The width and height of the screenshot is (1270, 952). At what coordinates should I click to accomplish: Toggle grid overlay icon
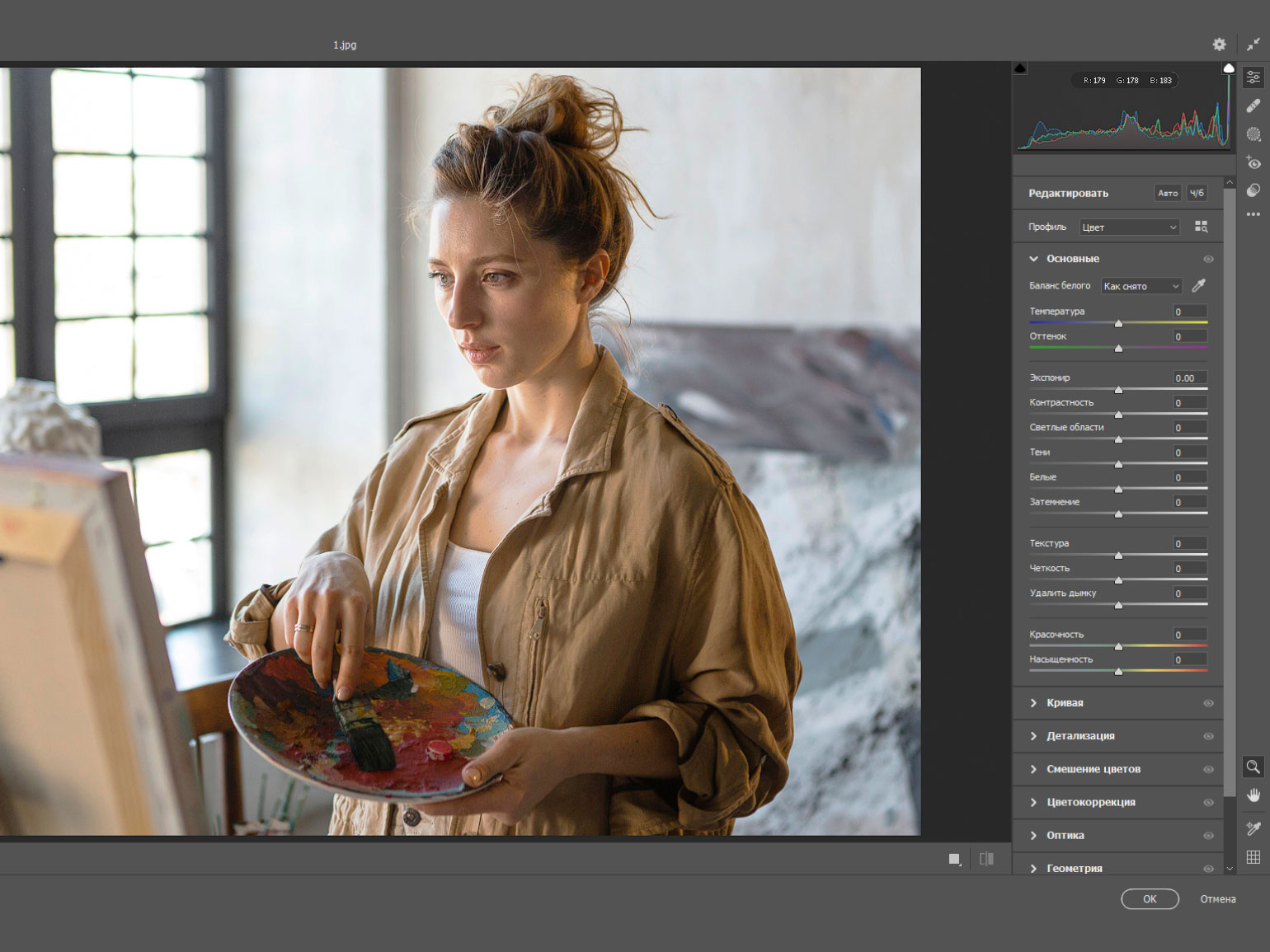1253,857
